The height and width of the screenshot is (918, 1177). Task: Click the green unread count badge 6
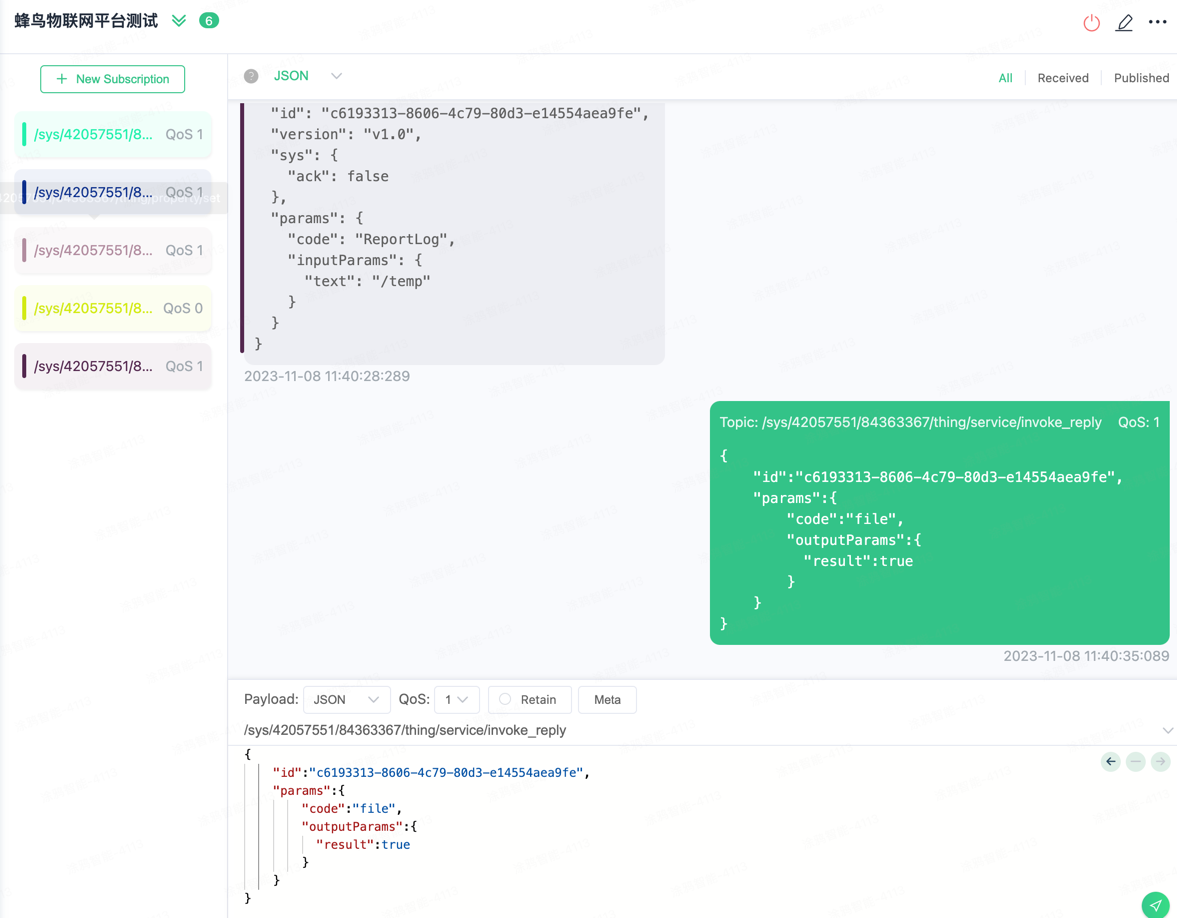coord(209,20)
